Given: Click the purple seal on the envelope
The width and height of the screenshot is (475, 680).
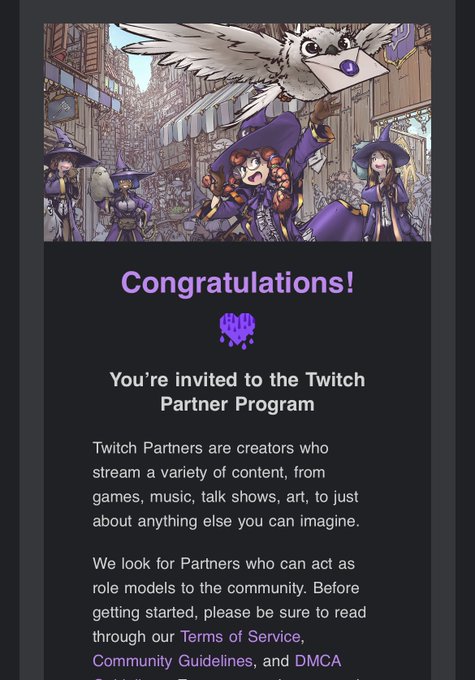Looking at the screenshot, I should point(348,68).
